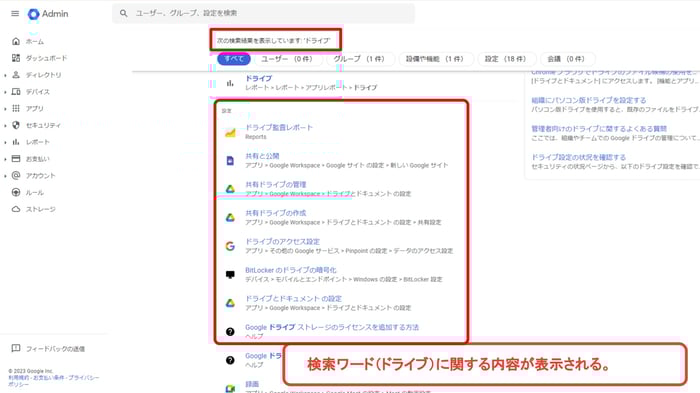The width and height of the screenshot is (700, 393).
Task: Expand the アプリ section arrow
Action: (x=5, y=109)
